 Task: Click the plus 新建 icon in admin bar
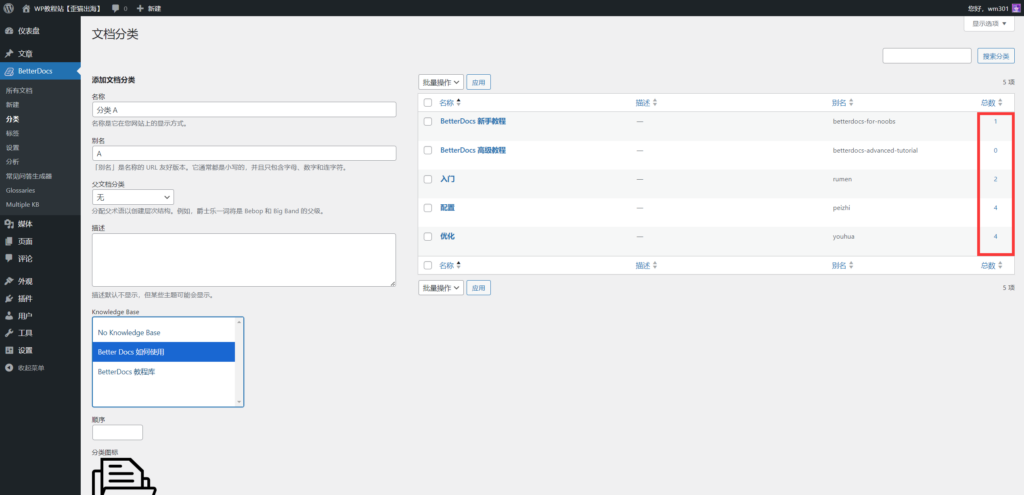(x=140, y=8)
